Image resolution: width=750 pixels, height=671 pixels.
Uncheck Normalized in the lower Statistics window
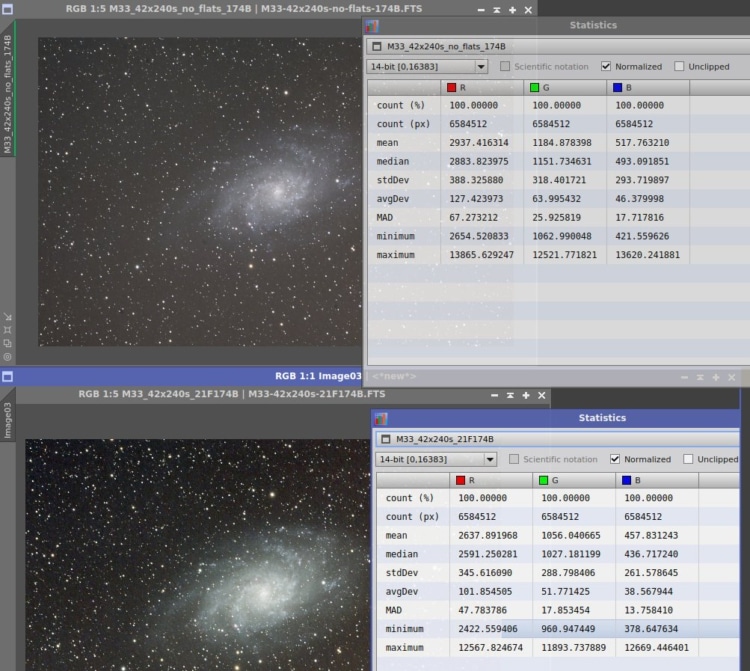615,459
